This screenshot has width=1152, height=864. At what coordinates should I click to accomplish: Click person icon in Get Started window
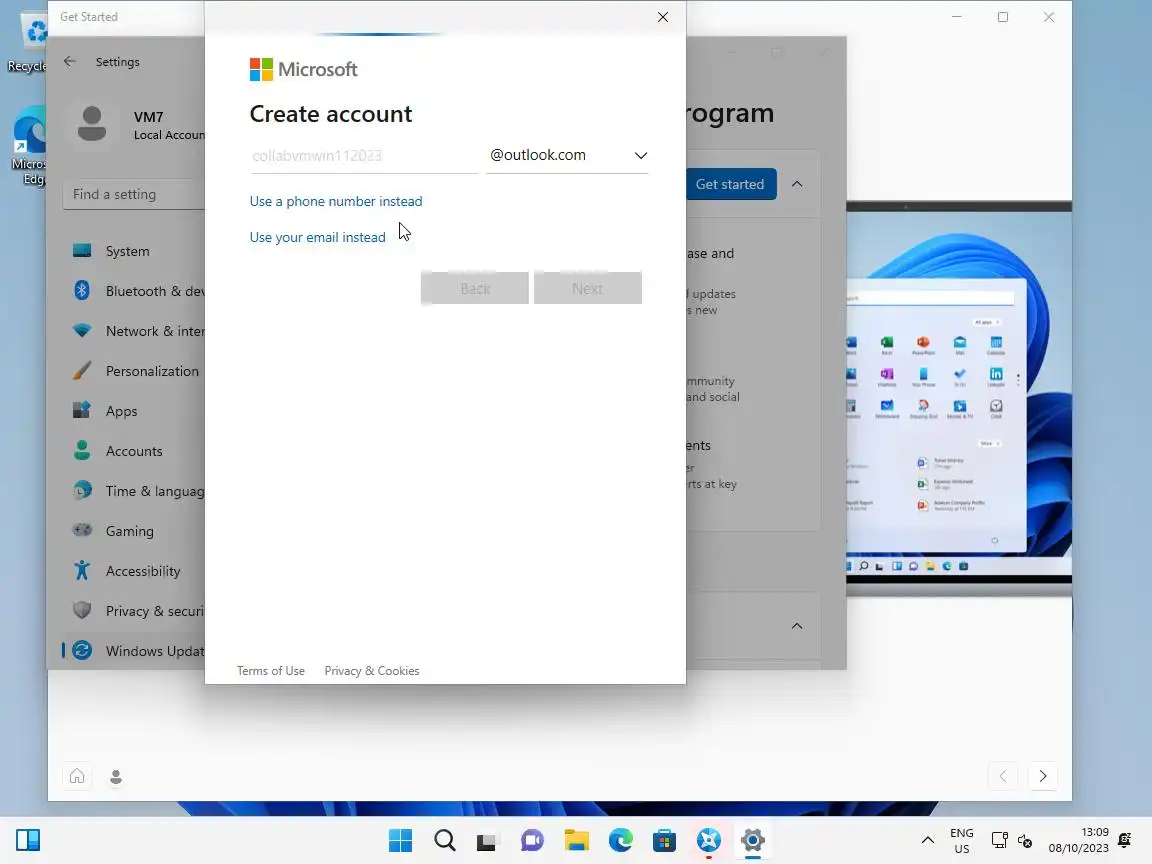pos(115,777)
